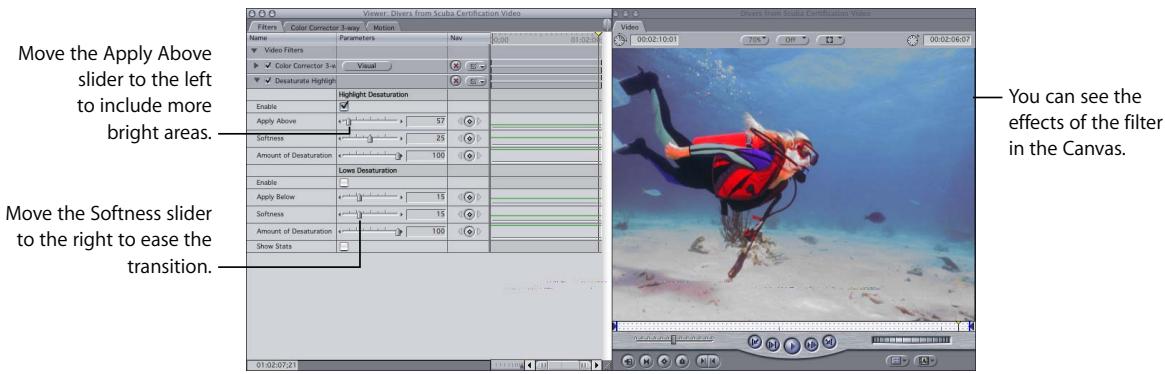The height and width of the screenshot is (374, 1165).
Task: Adjust the Highlight Softness slider
Action: (371, 138)
